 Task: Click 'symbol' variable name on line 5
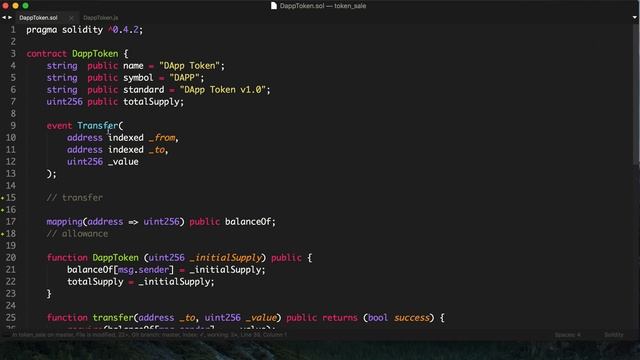[x=138, y=78]
